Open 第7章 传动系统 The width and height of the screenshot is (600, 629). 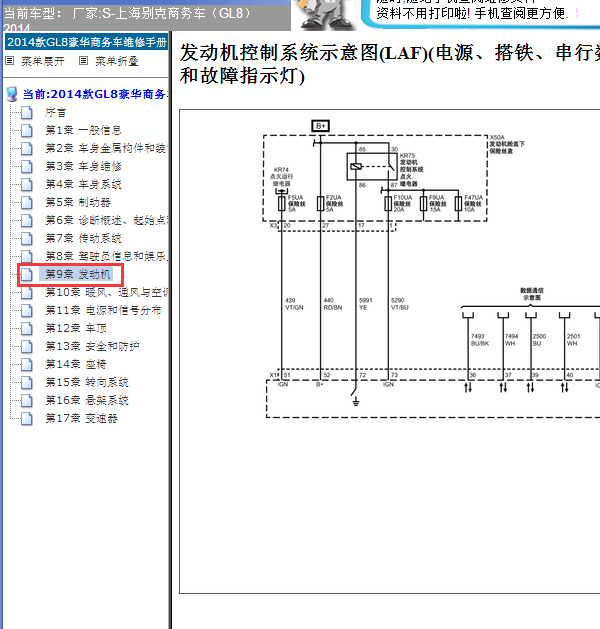83,239
